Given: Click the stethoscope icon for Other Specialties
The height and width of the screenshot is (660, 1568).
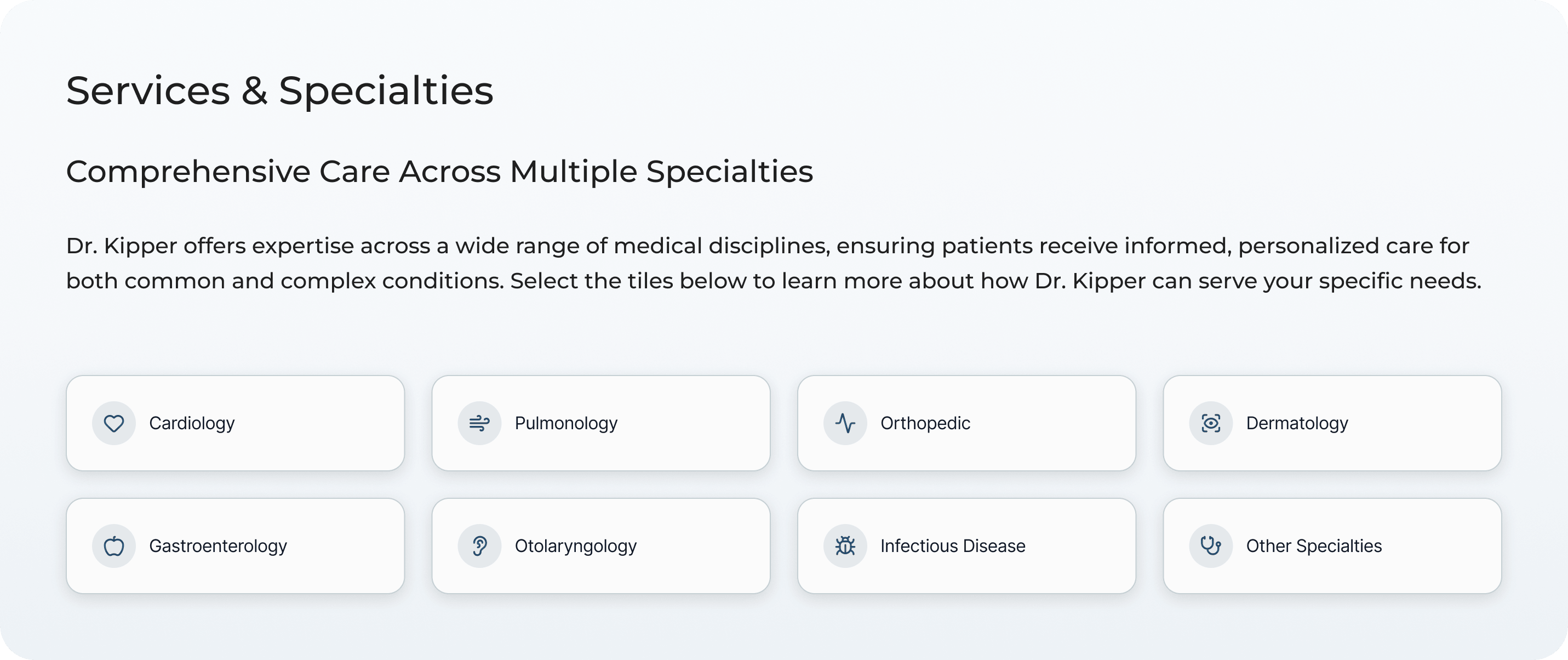Looking at the screenshot, I should pyautogui.click(x=1211, y=546).
